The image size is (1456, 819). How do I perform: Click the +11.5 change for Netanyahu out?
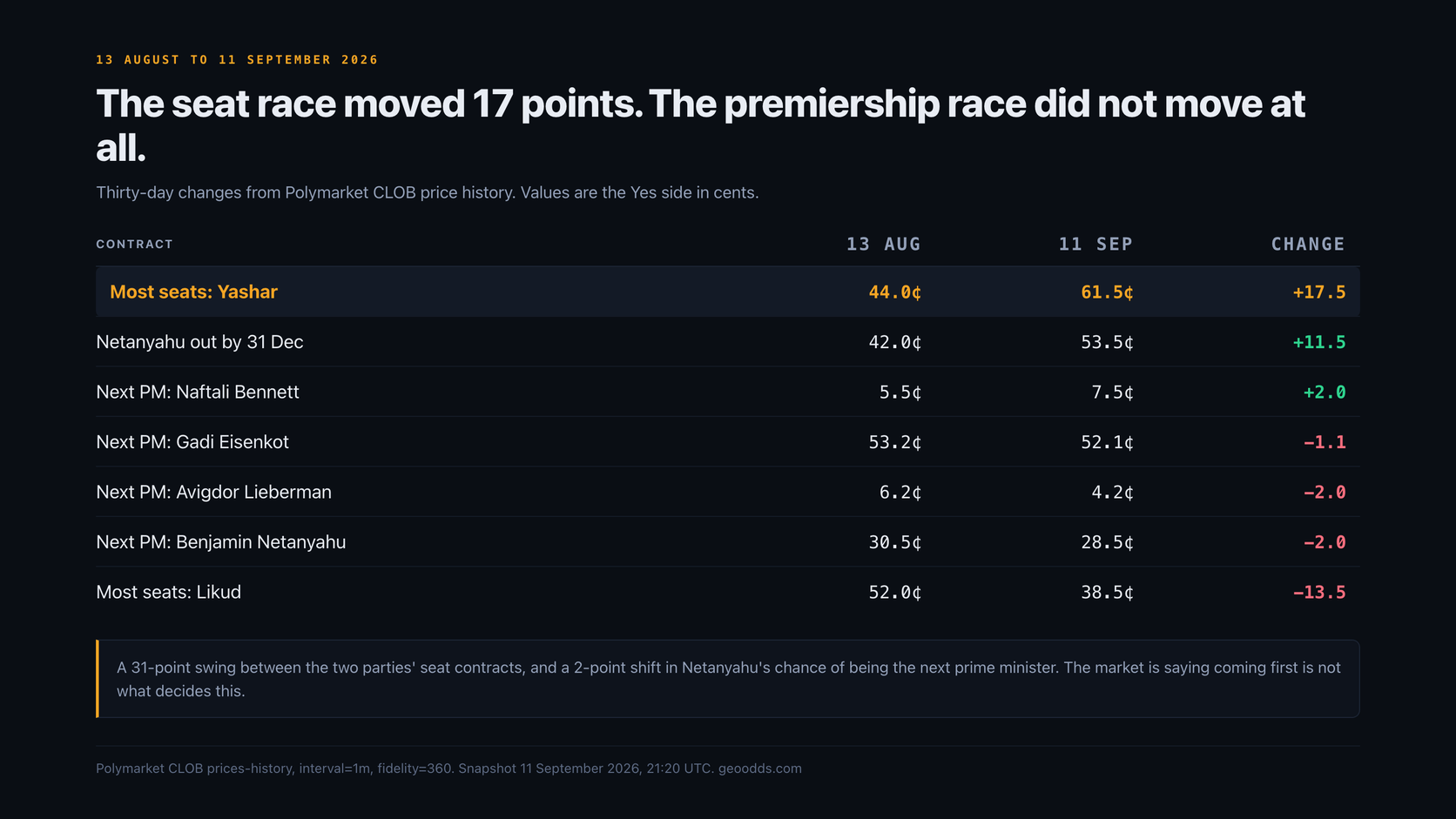(1319, 342)
